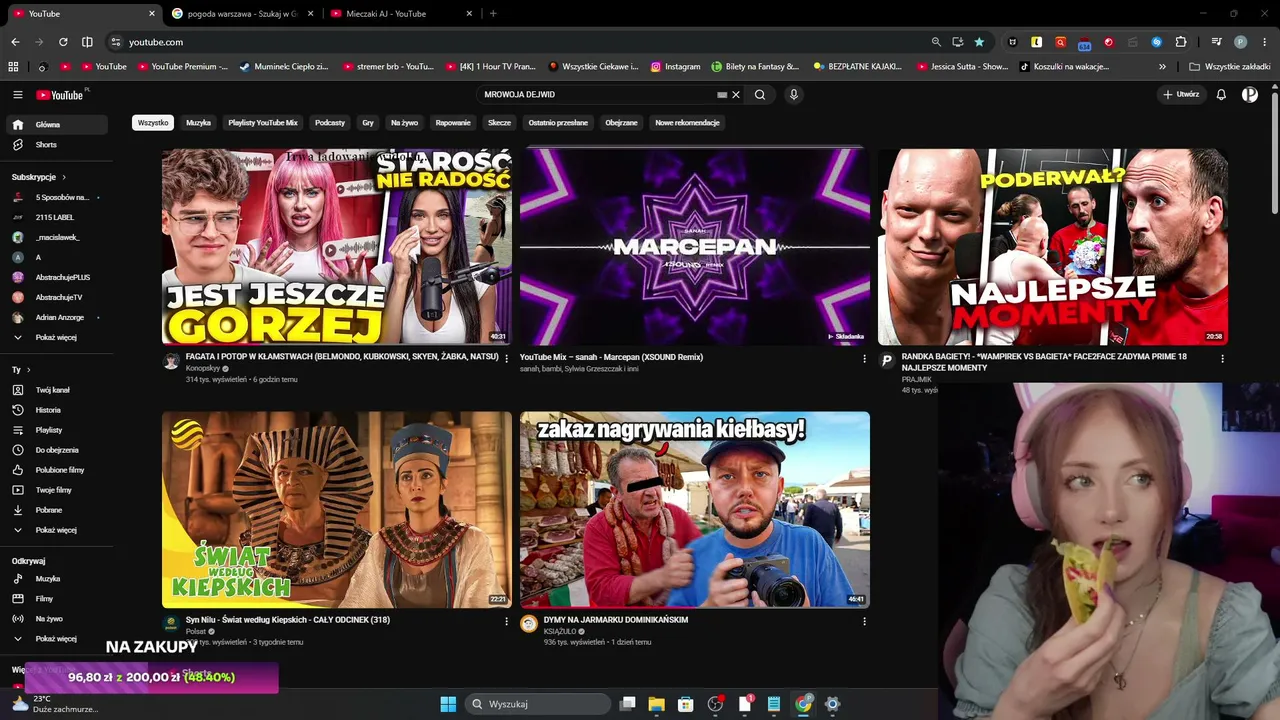Image resolution: width=1280 pixels, height=720 pixels.
Task: Open the JEST JESZCZE GORZEJ video thumbnail
Action: click(337, 247)
